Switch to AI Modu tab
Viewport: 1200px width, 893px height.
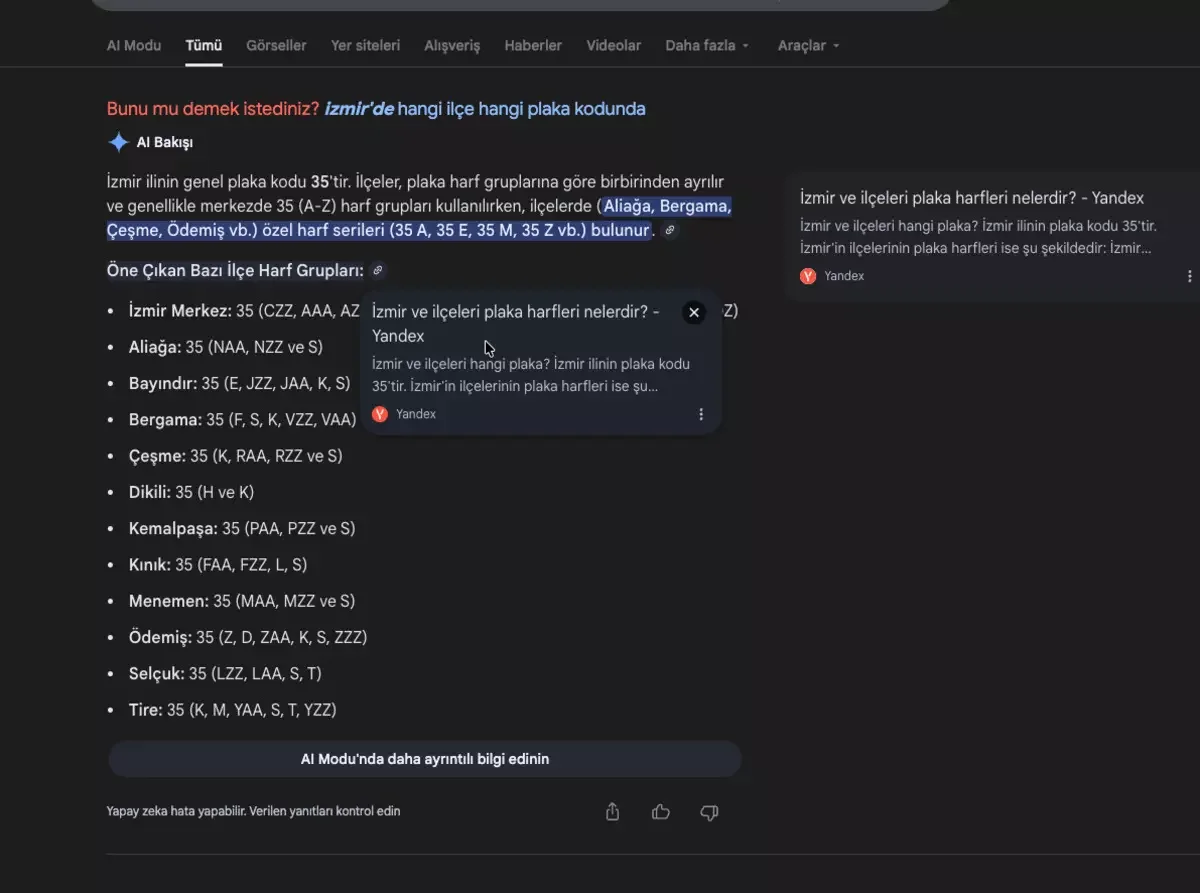(134, 46)
